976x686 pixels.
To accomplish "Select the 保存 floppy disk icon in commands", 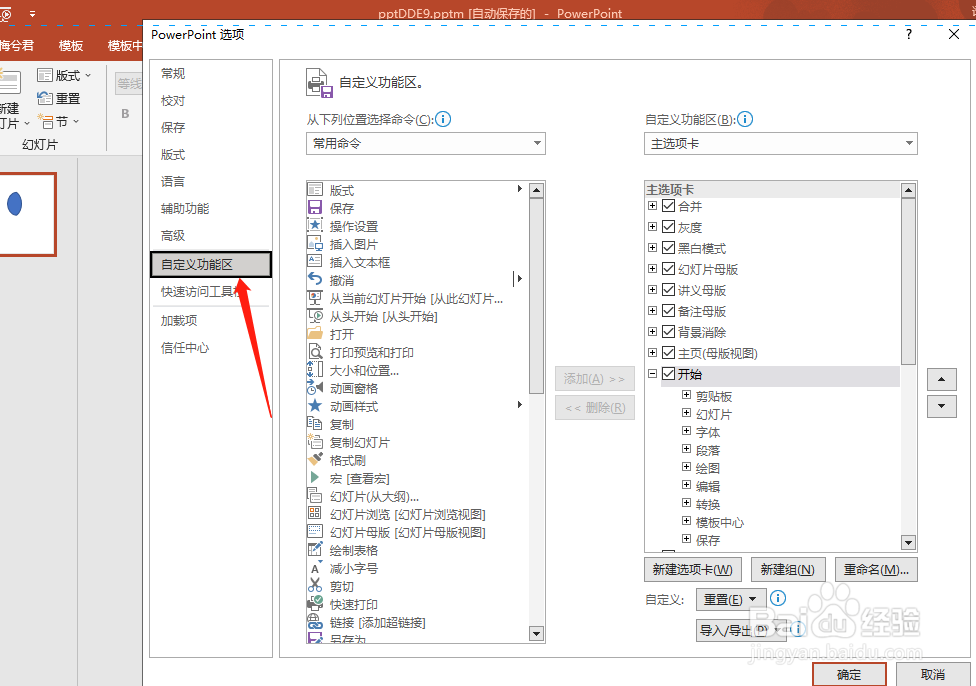I will (315, 207).
